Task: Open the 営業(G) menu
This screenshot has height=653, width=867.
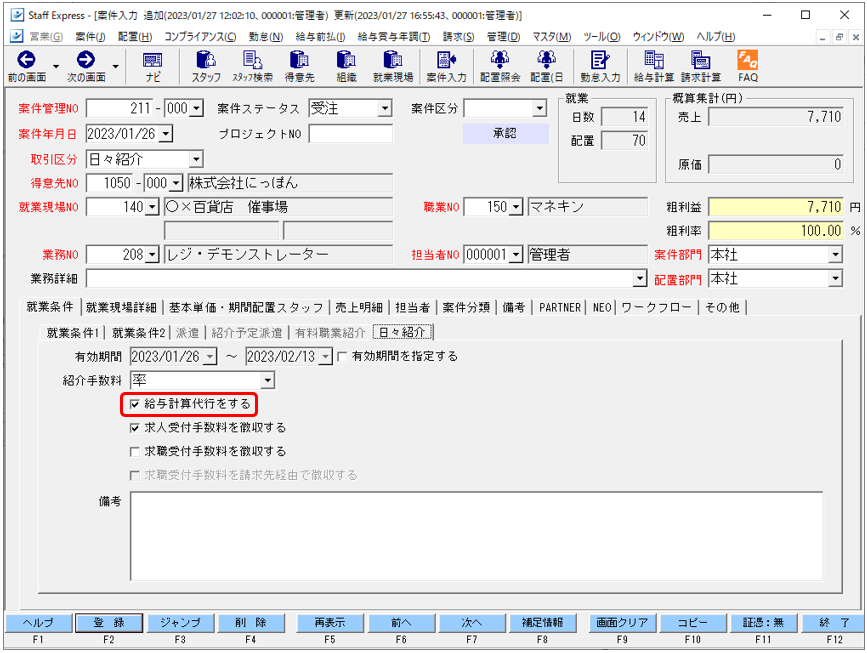Action: tap(46, 36)
